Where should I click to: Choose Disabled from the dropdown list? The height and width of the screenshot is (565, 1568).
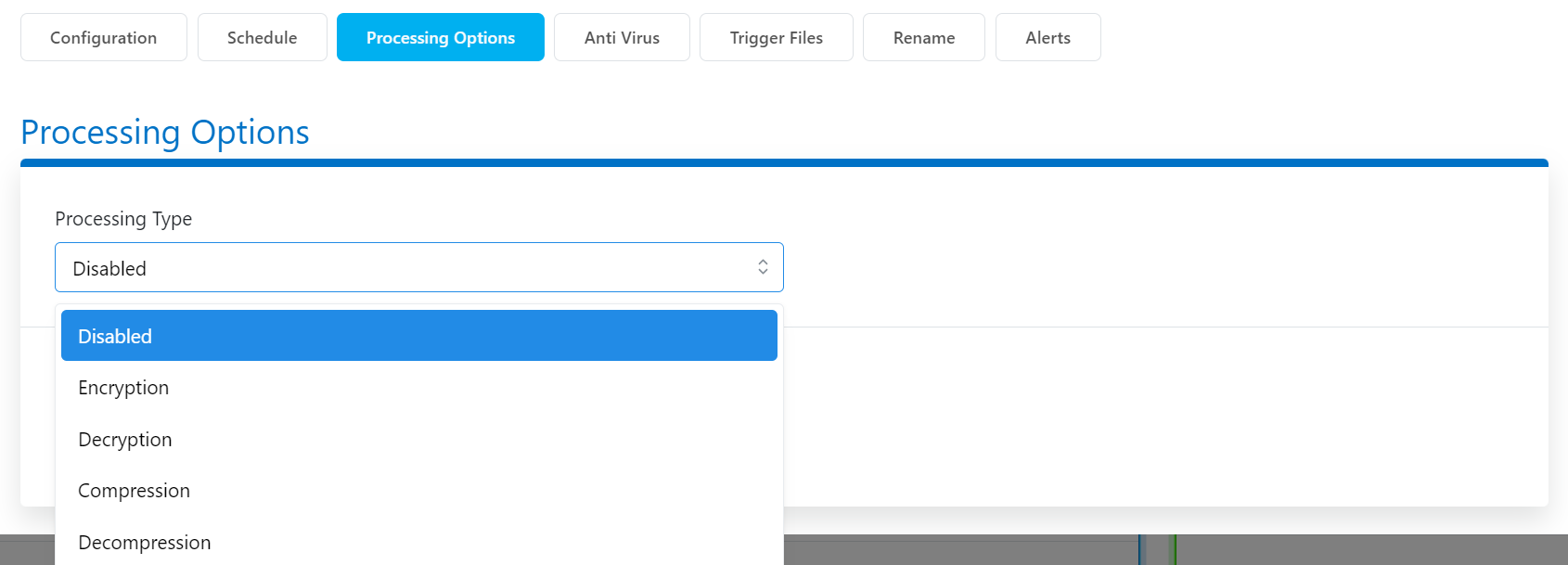(418, 336)
